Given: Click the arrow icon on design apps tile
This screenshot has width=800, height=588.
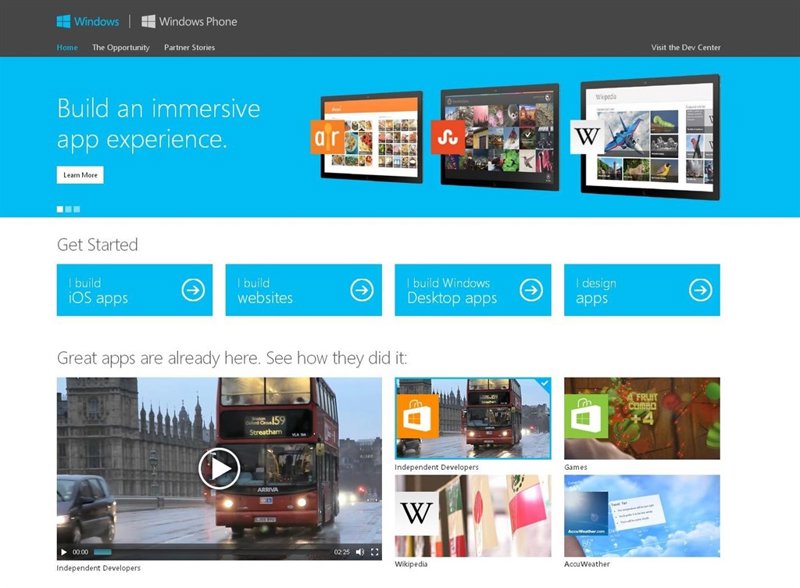Looking at the screenshot, I should tap(700, 290).
